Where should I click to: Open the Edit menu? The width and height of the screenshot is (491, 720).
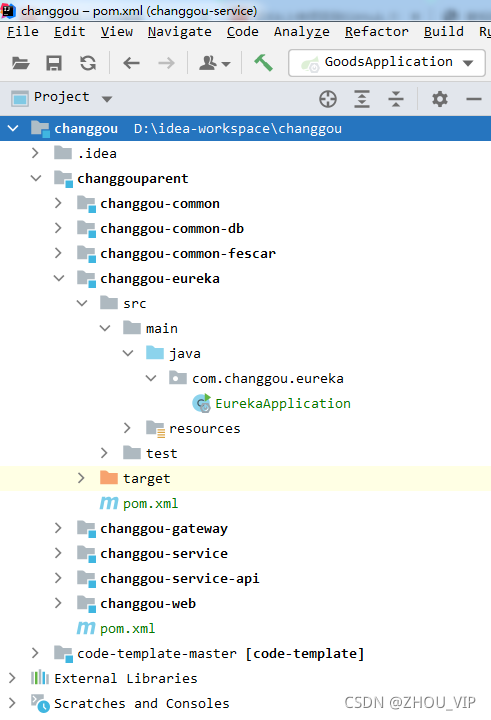pyautogui.click(x=70, y=32)
